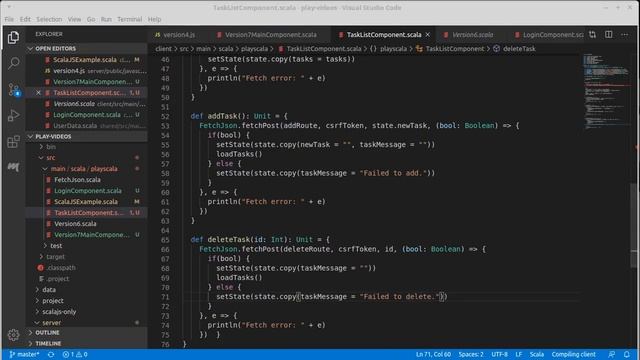Switch to the Version7MainComponent.scala tab
Viewport: 640px width, 360px height.
coord(271,35)
